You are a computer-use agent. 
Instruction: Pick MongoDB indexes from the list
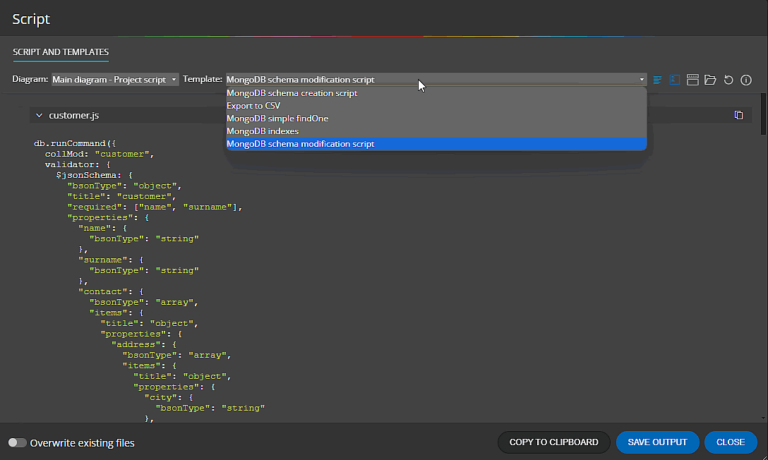pyautogui.click(x=262, y=131)
